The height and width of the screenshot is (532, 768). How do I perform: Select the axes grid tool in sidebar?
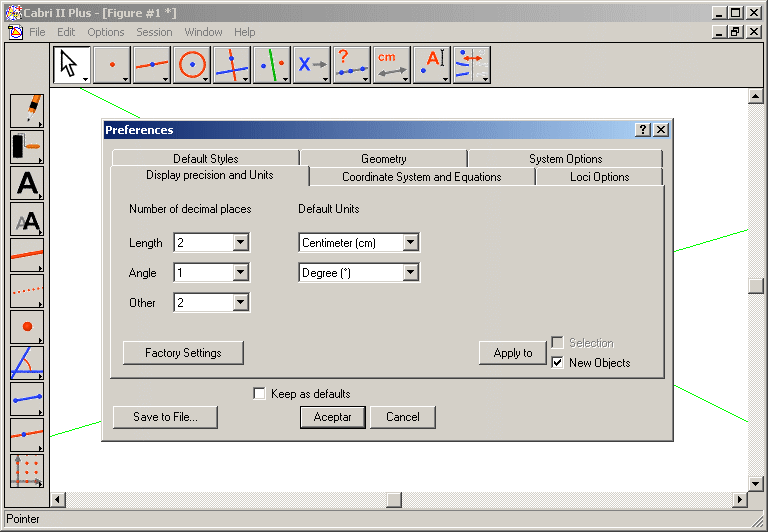coord(27,471)
